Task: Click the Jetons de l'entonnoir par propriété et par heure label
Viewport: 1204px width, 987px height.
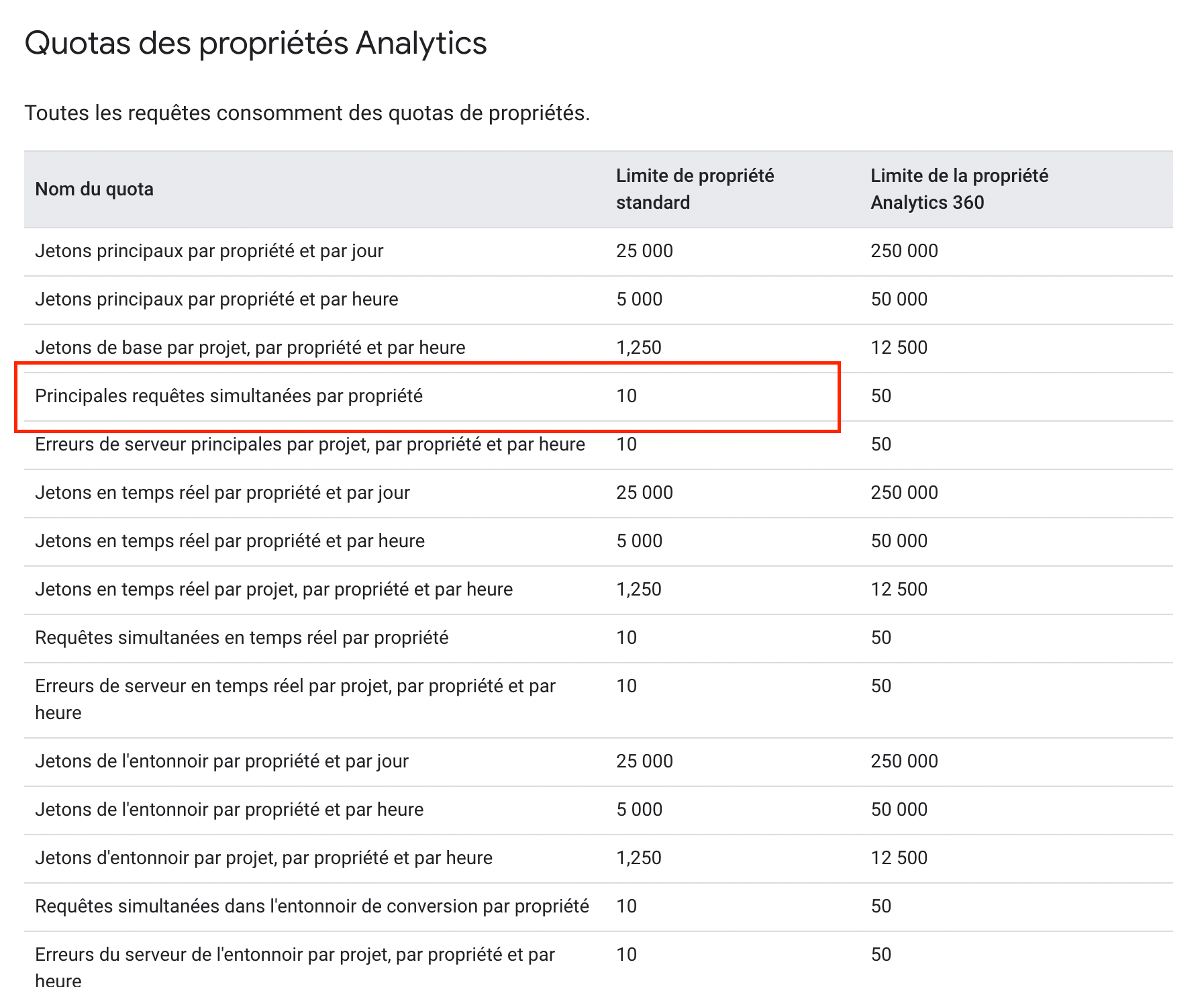Action: tap(229, 810)
